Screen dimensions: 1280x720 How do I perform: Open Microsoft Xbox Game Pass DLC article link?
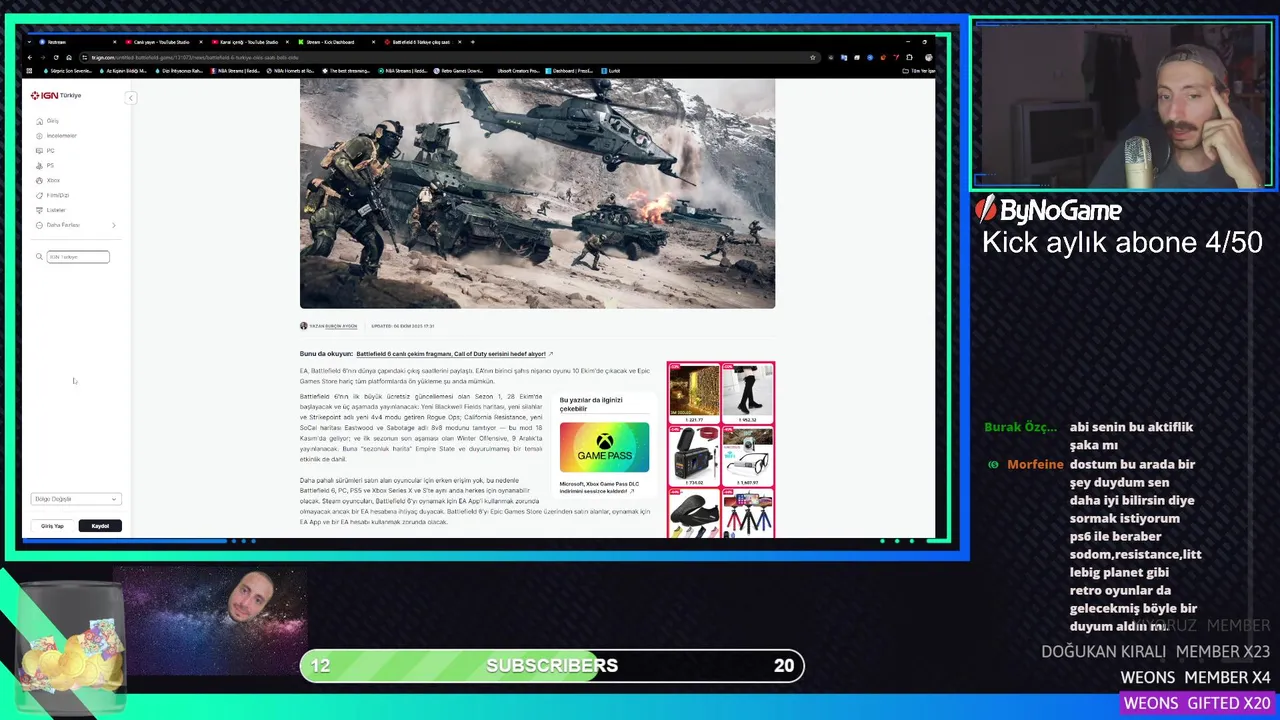coord(599,487)
